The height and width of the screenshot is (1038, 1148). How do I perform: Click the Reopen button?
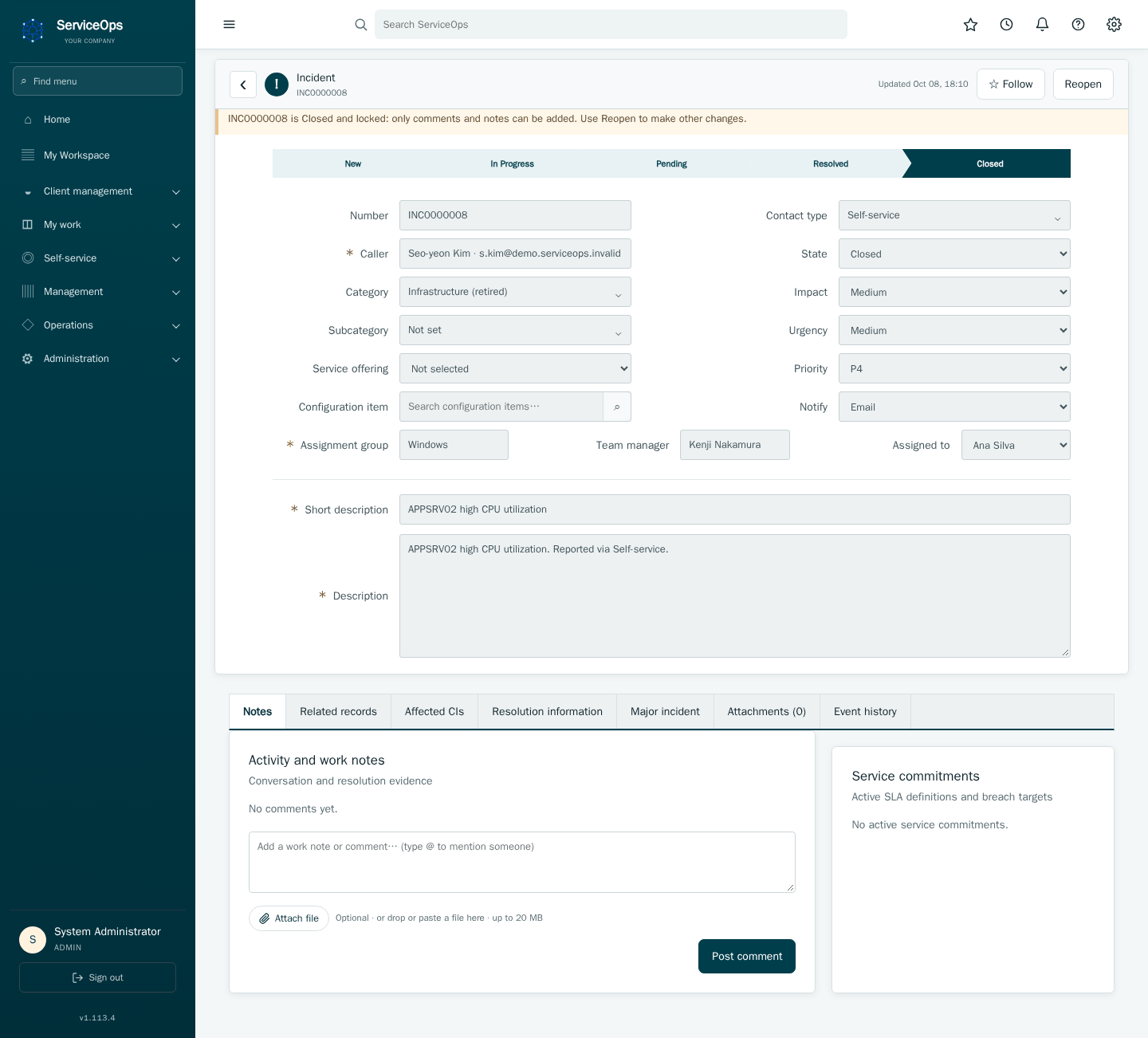(1083, 85)
